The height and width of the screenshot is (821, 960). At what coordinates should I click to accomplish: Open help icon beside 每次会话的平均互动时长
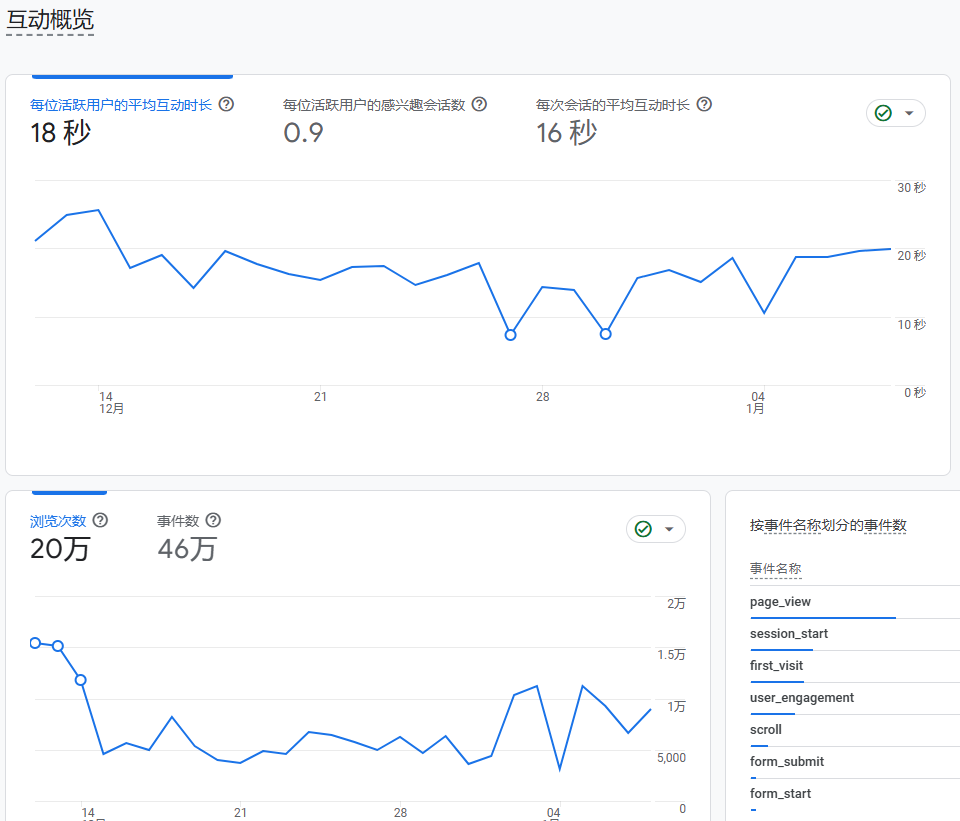[x=704, y=104]
